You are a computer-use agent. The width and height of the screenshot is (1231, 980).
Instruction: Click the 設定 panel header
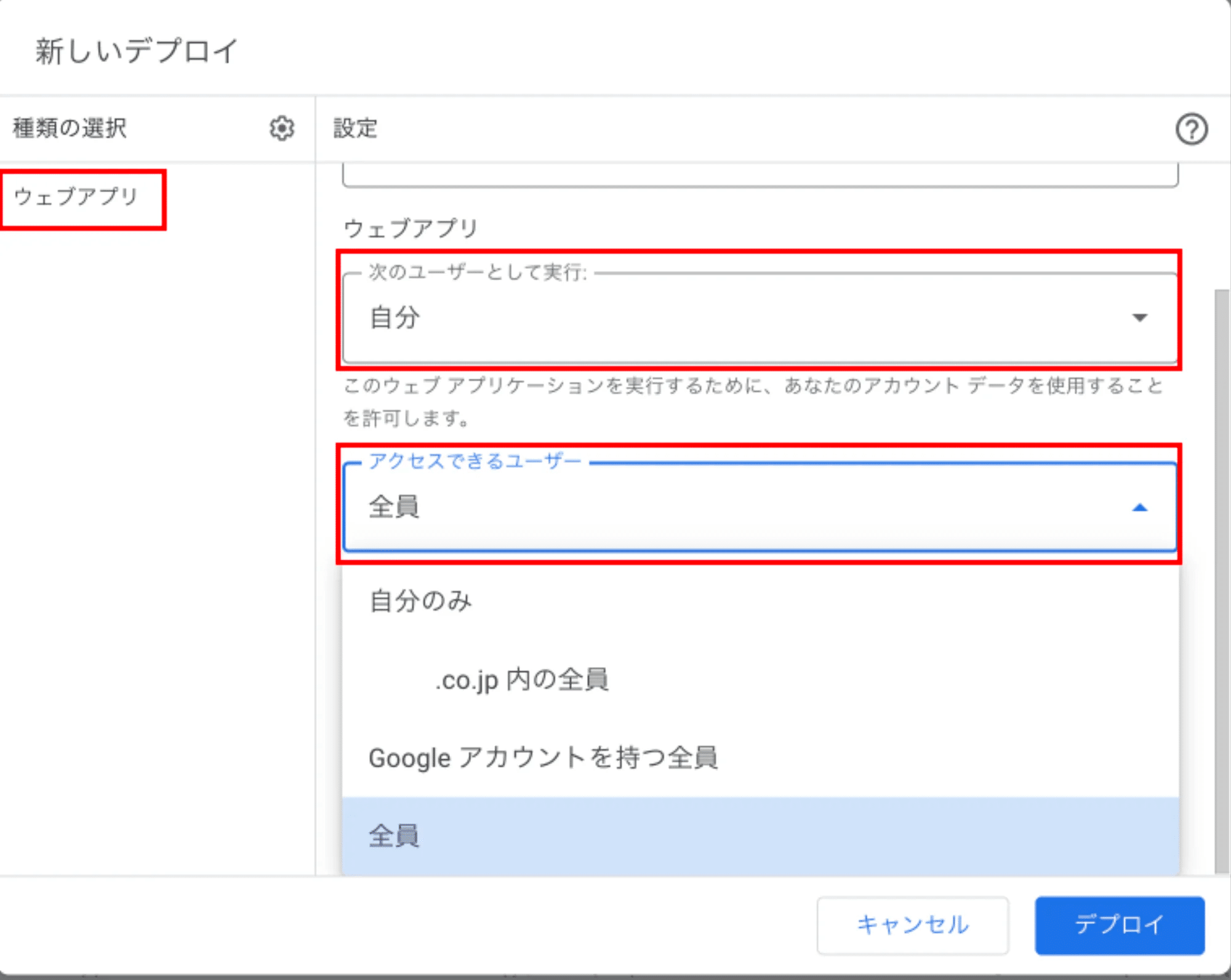[355, 129]
